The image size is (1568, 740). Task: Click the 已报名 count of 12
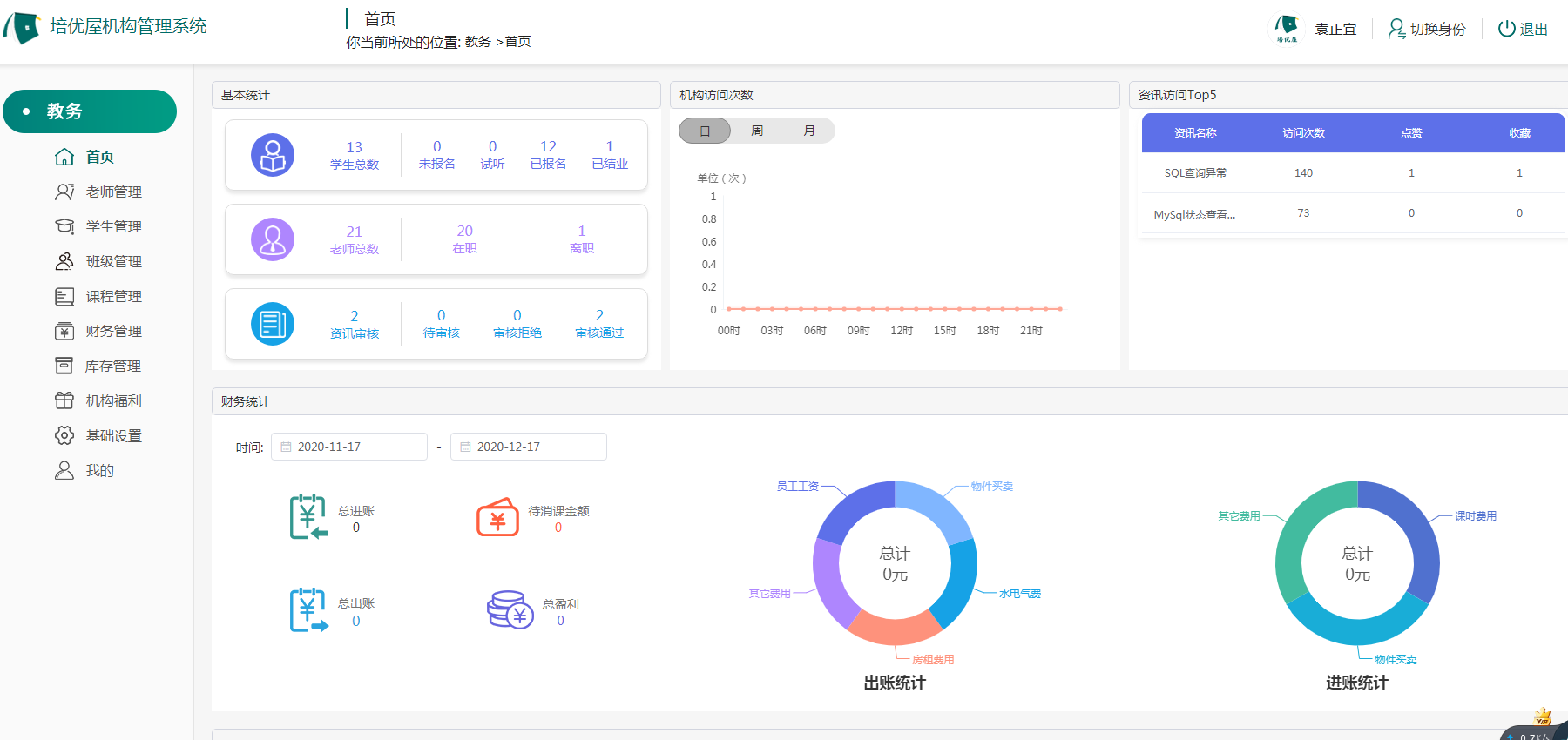pos(548,147)
